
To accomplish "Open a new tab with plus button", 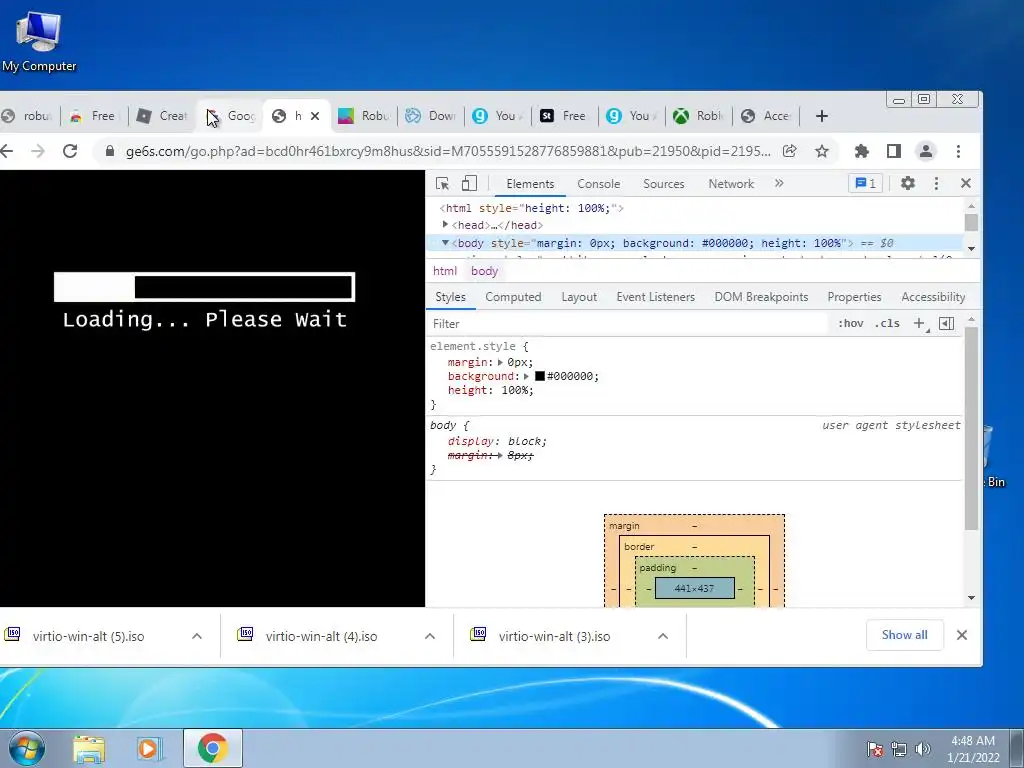I will 822,116.
